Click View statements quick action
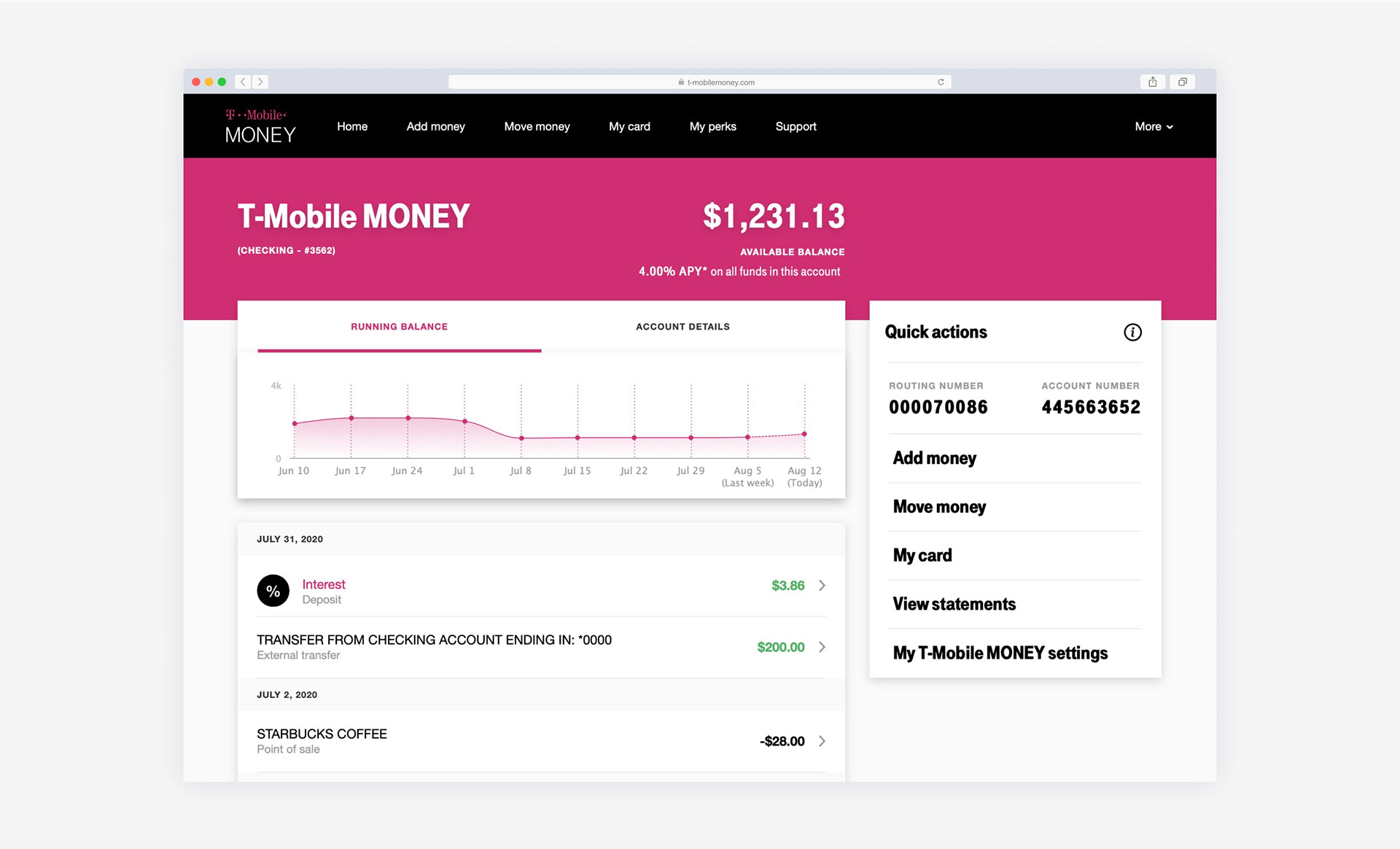 (x=954, y=604)
